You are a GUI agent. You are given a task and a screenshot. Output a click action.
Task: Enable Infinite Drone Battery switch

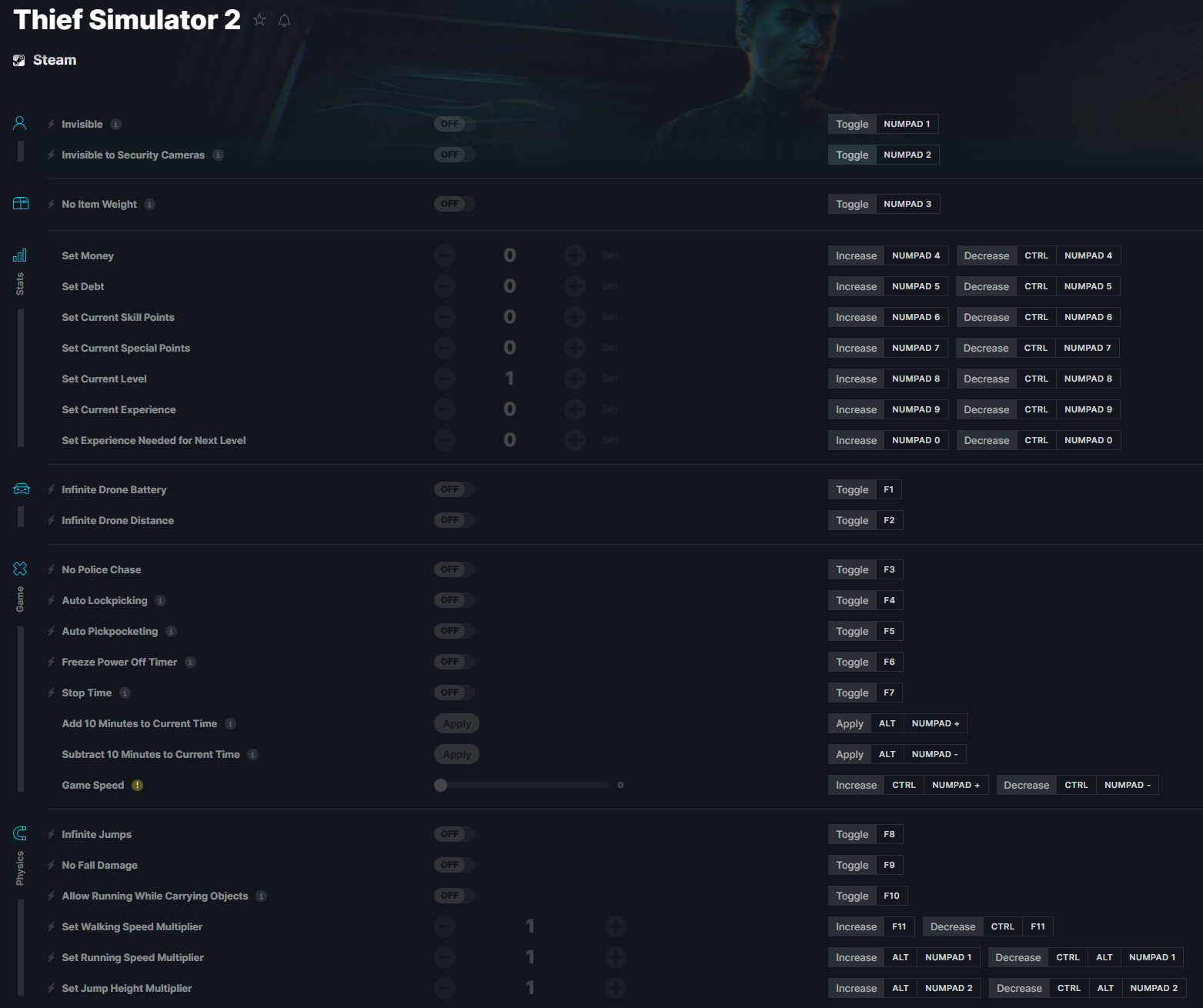pyautogui.click(x=454, y=489)
